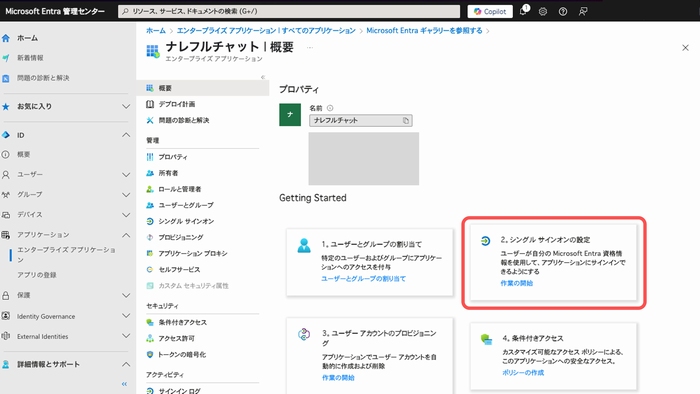Click the ユーザーとグループ menu icon
The height and width of the screenshot is (394, 700).
150,205
